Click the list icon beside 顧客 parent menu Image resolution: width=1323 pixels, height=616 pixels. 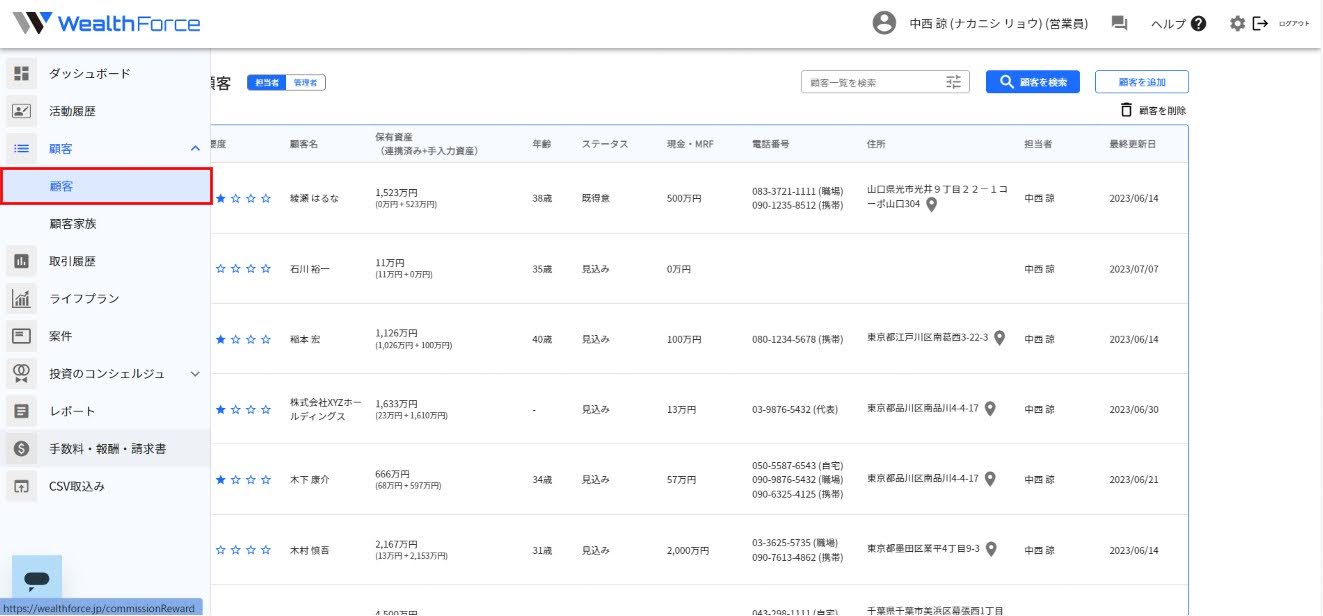click(21, 149)
